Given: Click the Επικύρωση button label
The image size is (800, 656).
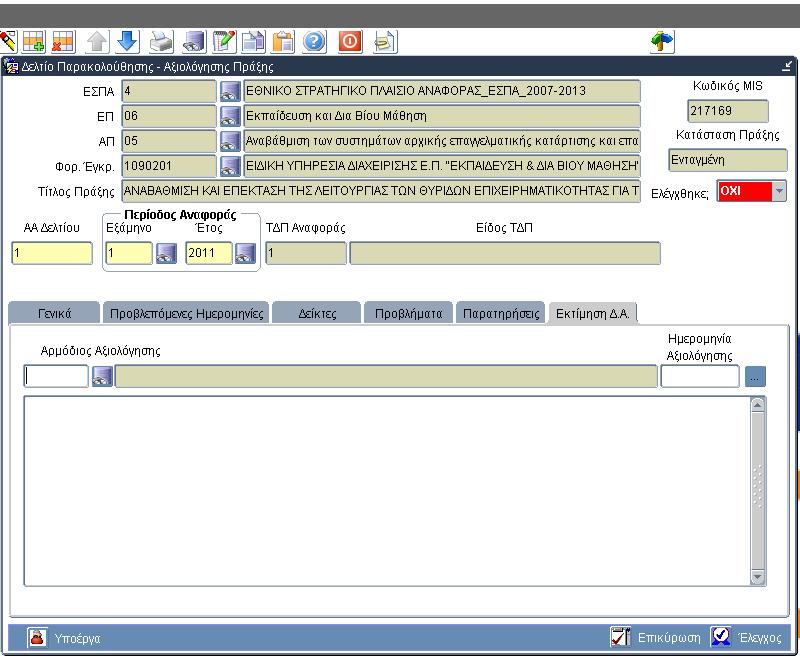Looking at the screenshot, I should [669, 638].
